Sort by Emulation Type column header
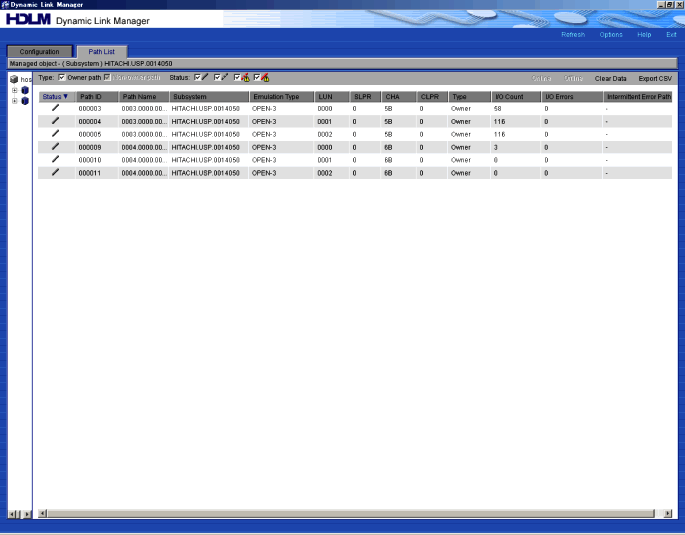Image resolution: width=685 pixels, height=535 pixels. point(282,97)
